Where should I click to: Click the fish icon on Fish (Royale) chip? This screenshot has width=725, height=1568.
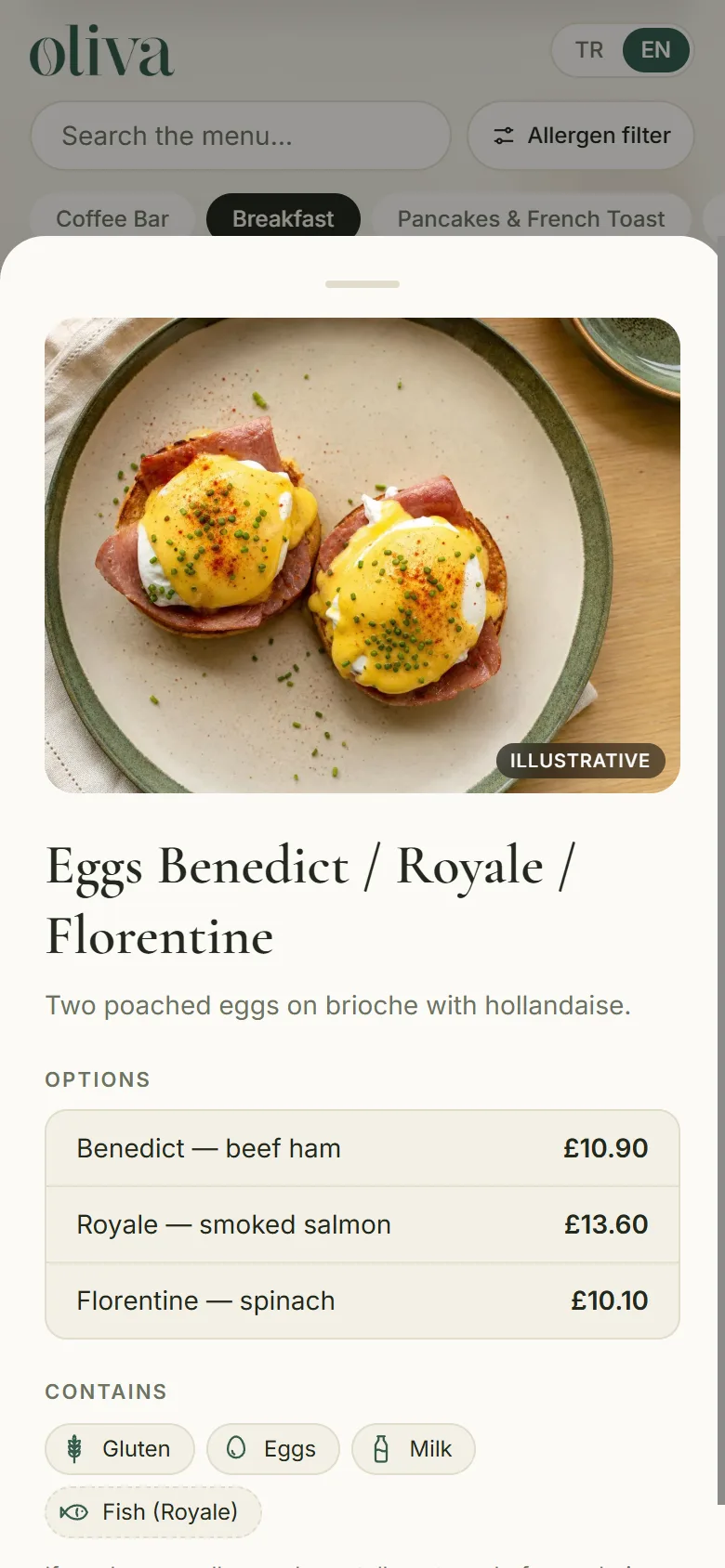click(x=73, y=1512)
